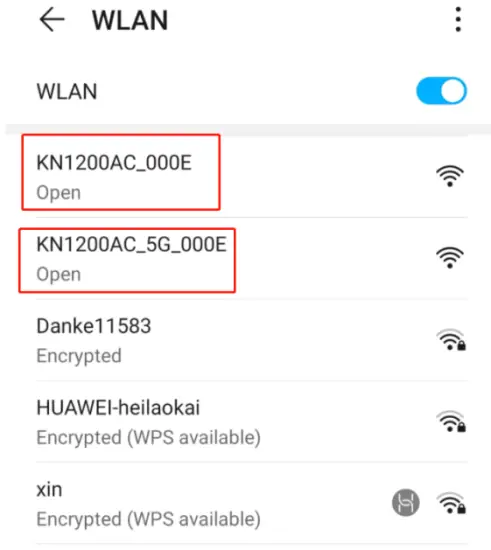The image size is (491, 550).
Task: Tap the HUAWEI-heilaokai locked Wi-Fi icon
Action: [x=451, y=421]
